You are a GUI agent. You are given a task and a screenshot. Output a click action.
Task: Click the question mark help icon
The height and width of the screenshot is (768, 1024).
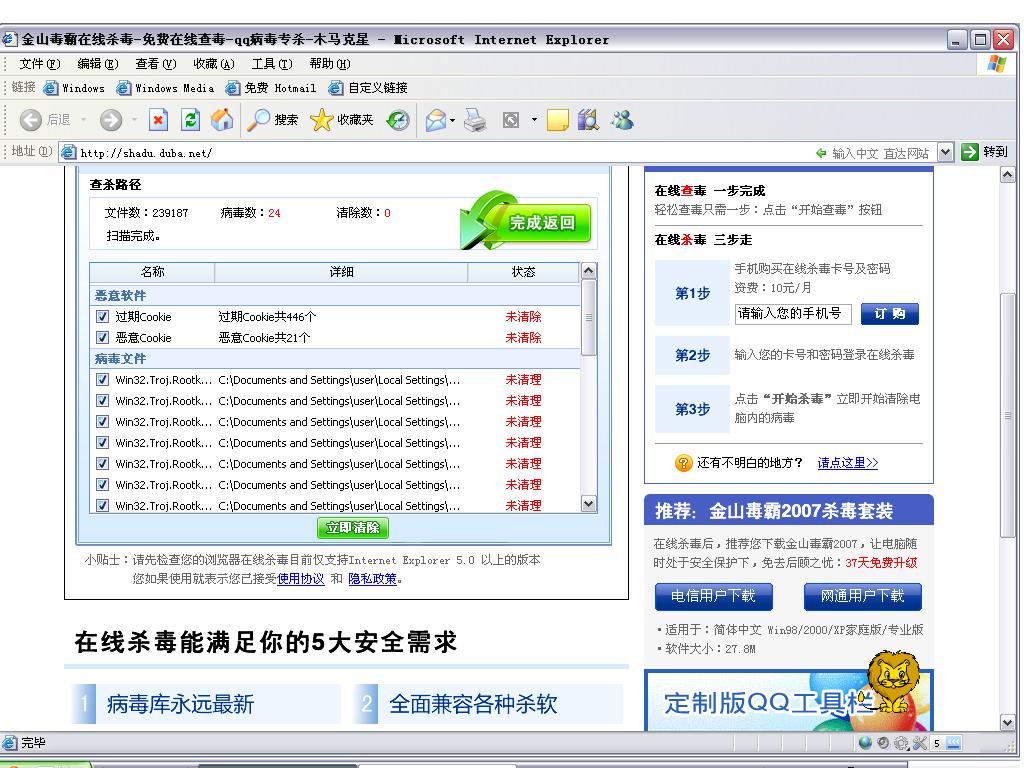point(683,463)
